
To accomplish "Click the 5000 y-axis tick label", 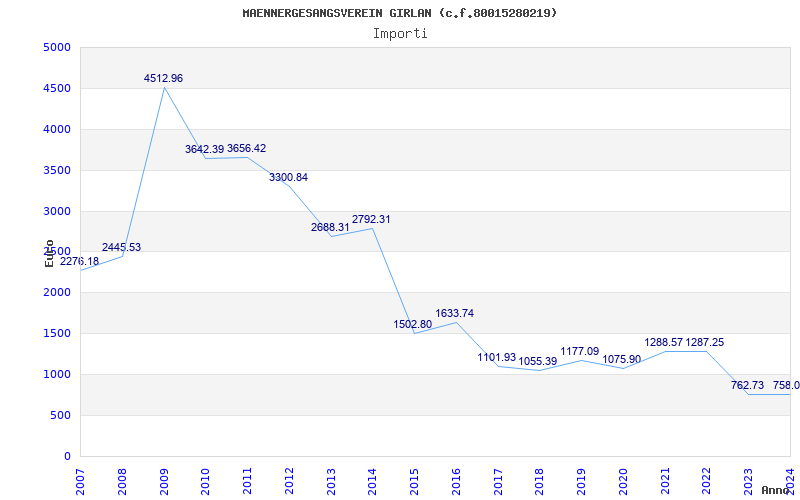I will pyautogui.click(x=57, y=47).
